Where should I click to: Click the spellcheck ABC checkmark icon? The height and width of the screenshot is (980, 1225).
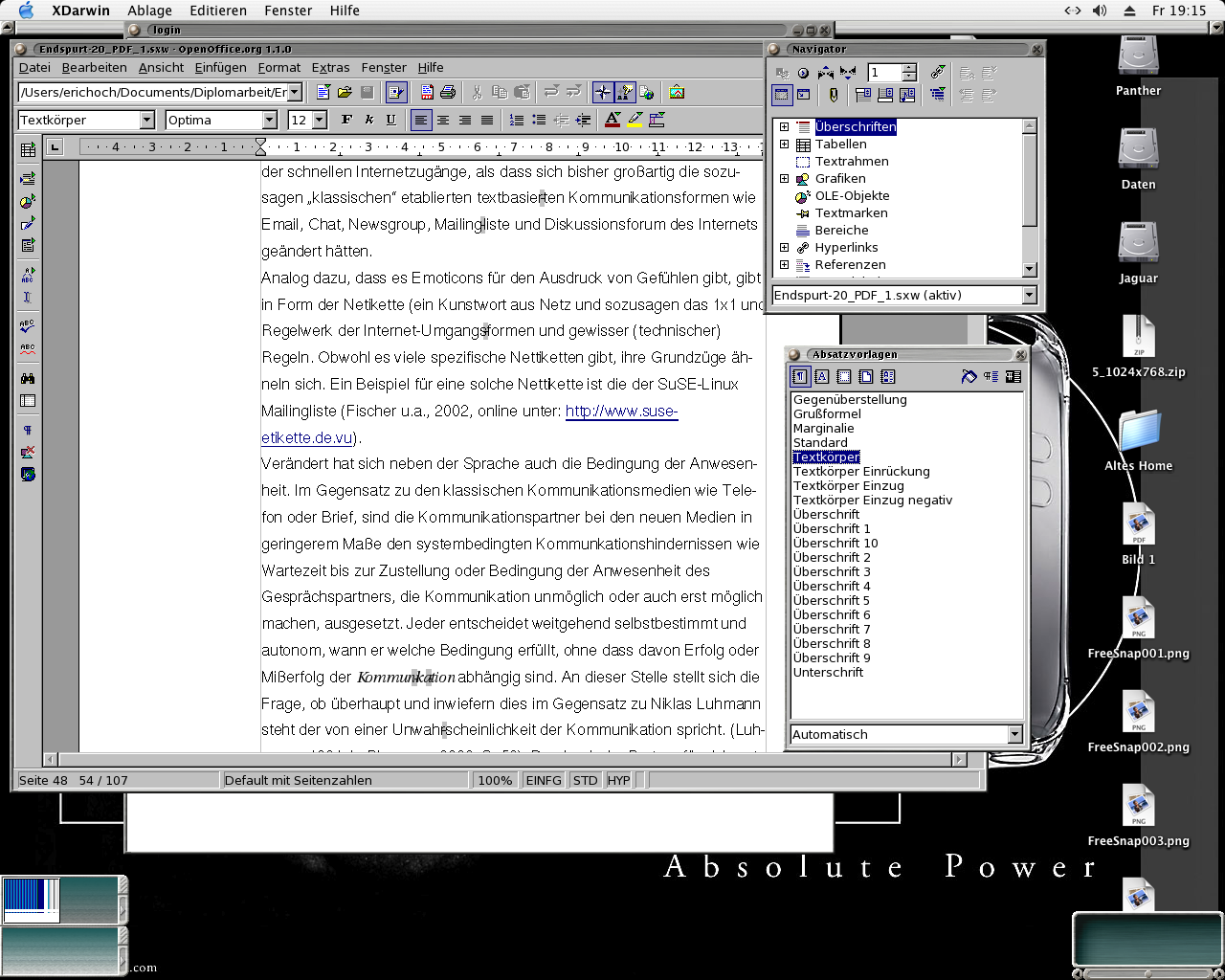pyautogui.click(x=28, y=326)
